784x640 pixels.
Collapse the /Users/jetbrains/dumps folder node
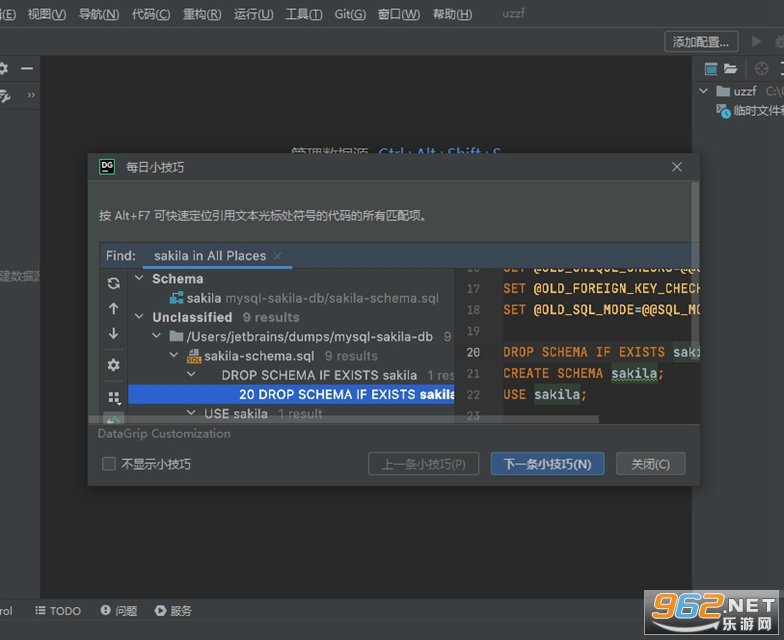[x=156, y=336]
